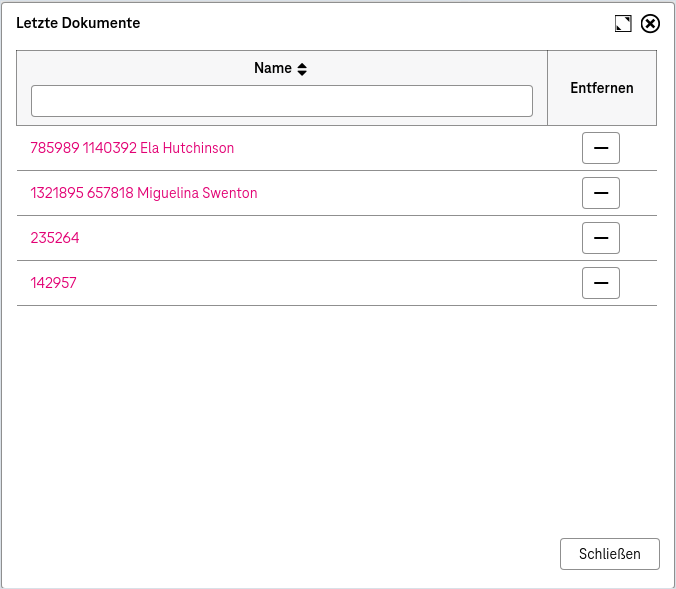Close dialog with the X icon
Viewport: 676px width, 589px height.
click(650, 24)
